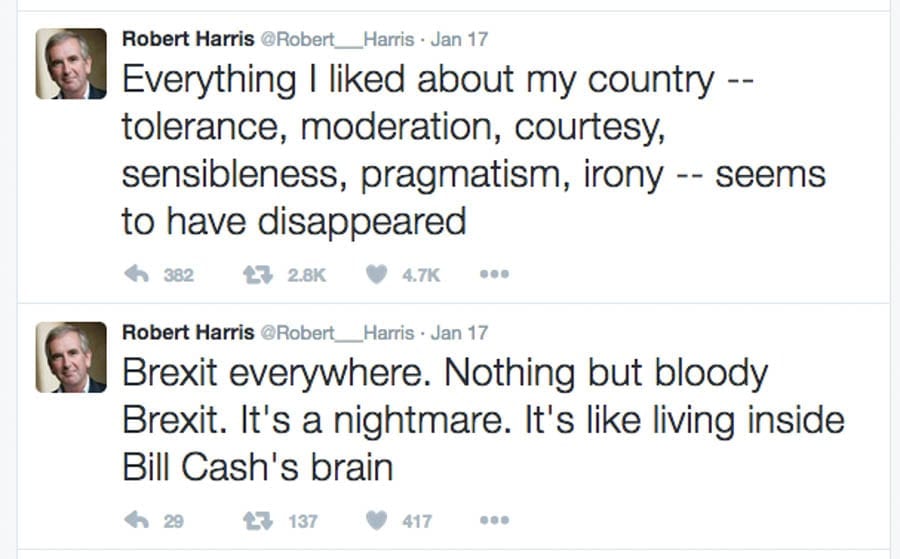Click the profile photo beside the Brexit tweet
The image size is (900, 559).
click(71, 357)
